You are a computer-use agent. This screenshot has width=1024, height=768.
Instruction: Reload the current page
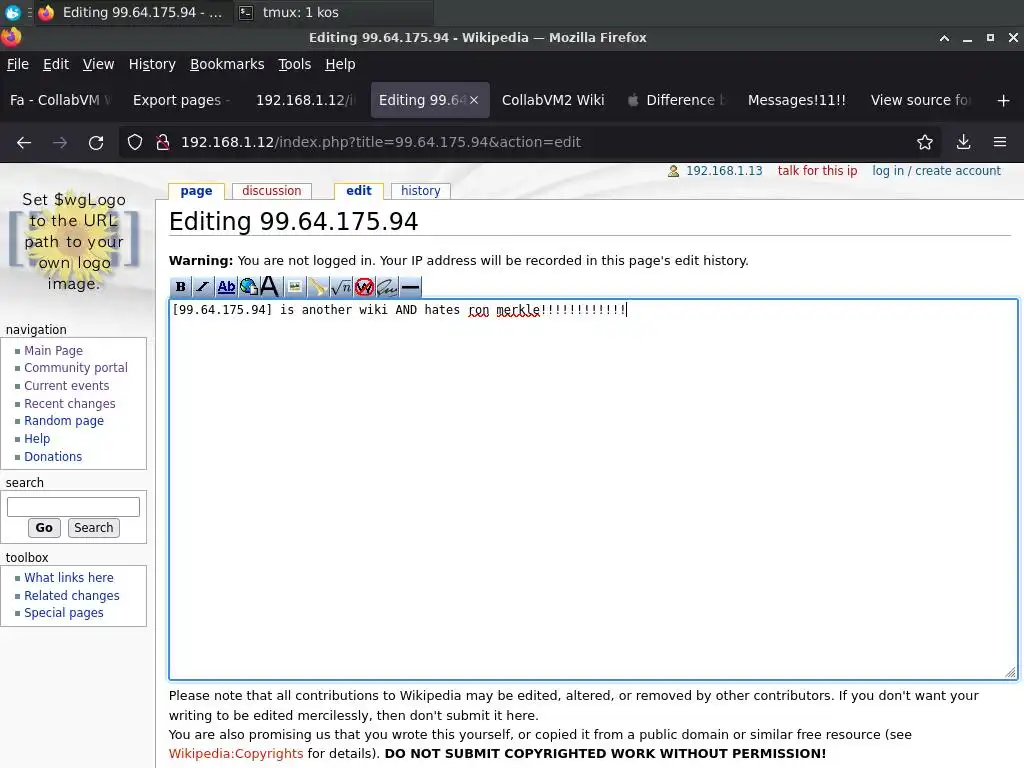pos(96,142)
